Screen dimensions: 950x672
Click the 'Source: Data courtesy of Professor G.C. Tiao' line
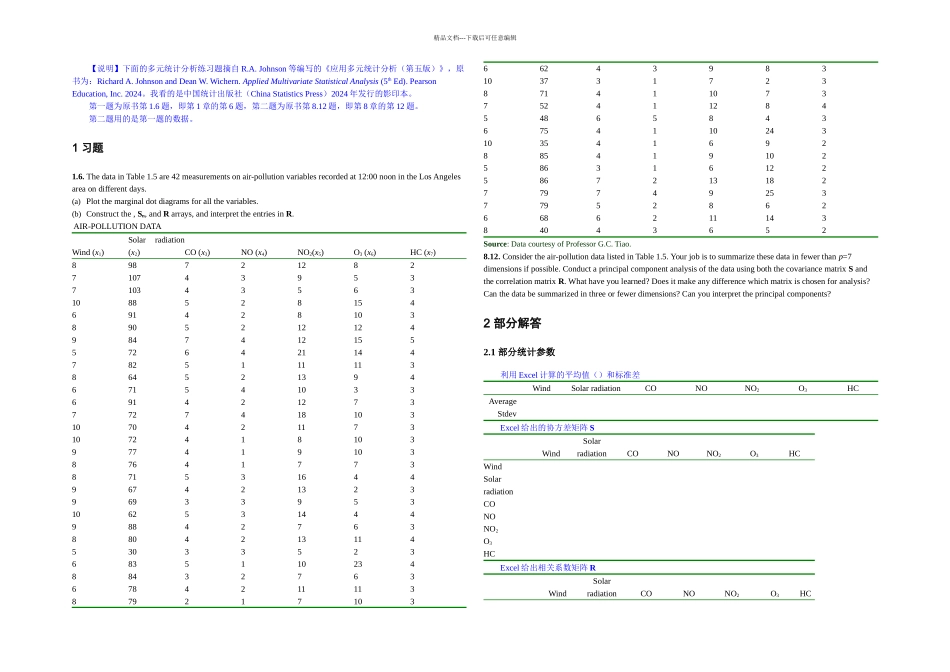point(557,244)
